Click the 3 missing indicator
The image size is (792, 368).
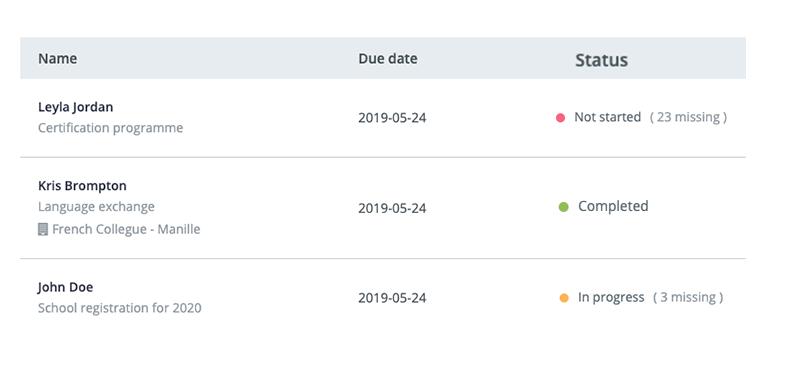[688, 297]
